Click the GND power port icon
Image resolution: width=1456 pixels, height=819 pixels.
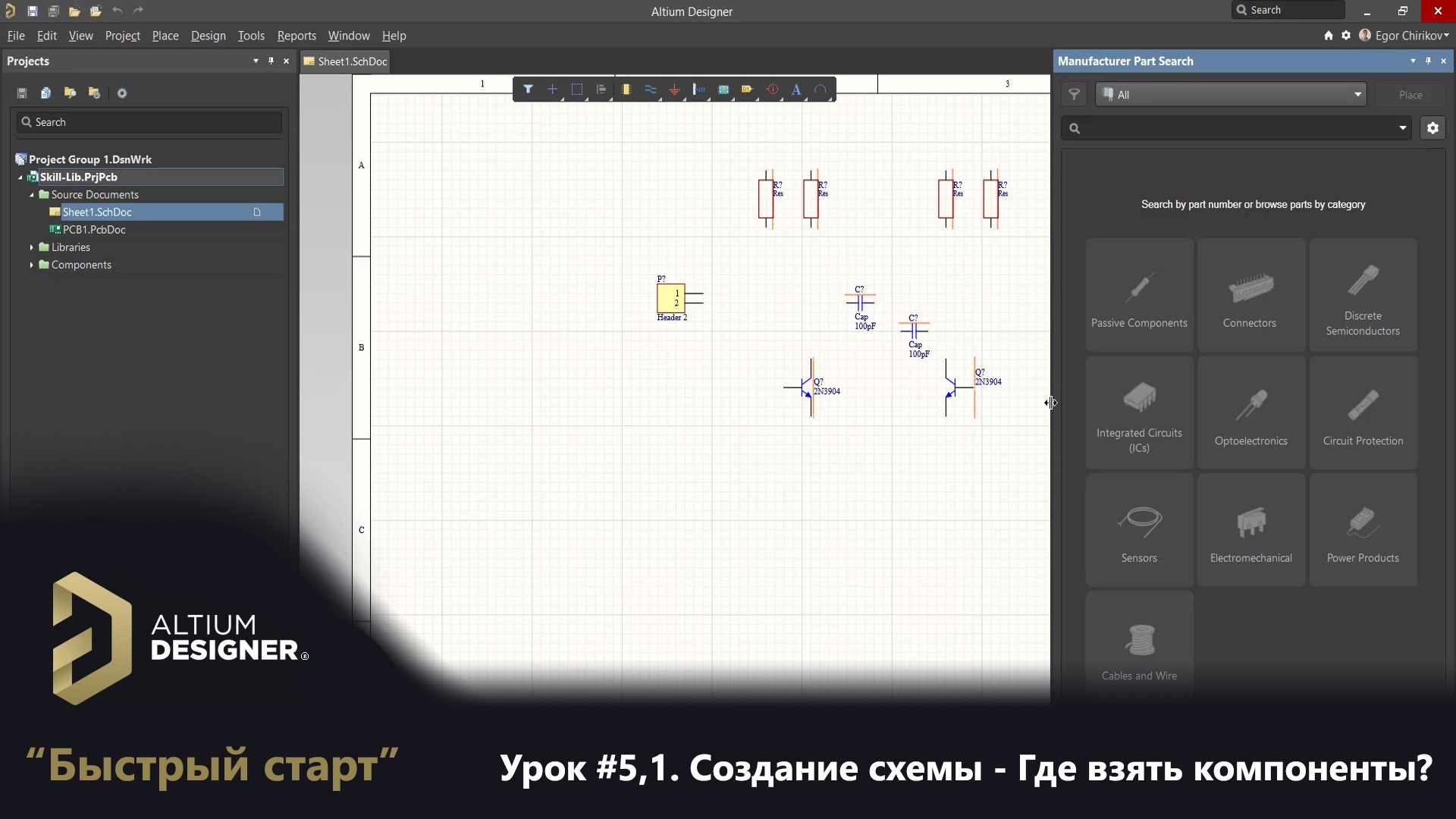pos(674,89)
